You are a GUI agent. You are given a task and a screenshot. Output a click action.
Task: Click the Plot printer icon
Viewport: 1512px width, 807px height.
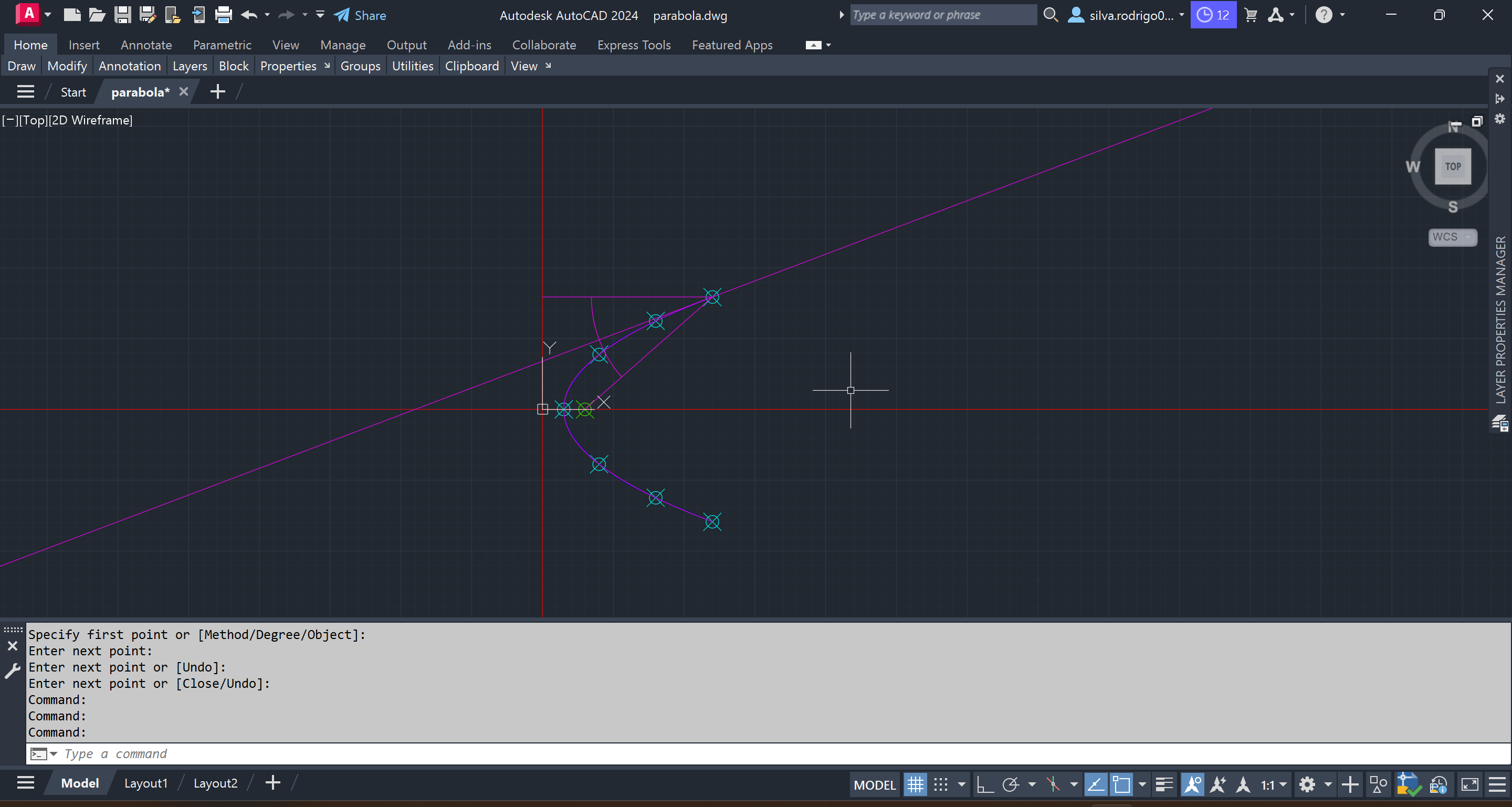(223, 15)
